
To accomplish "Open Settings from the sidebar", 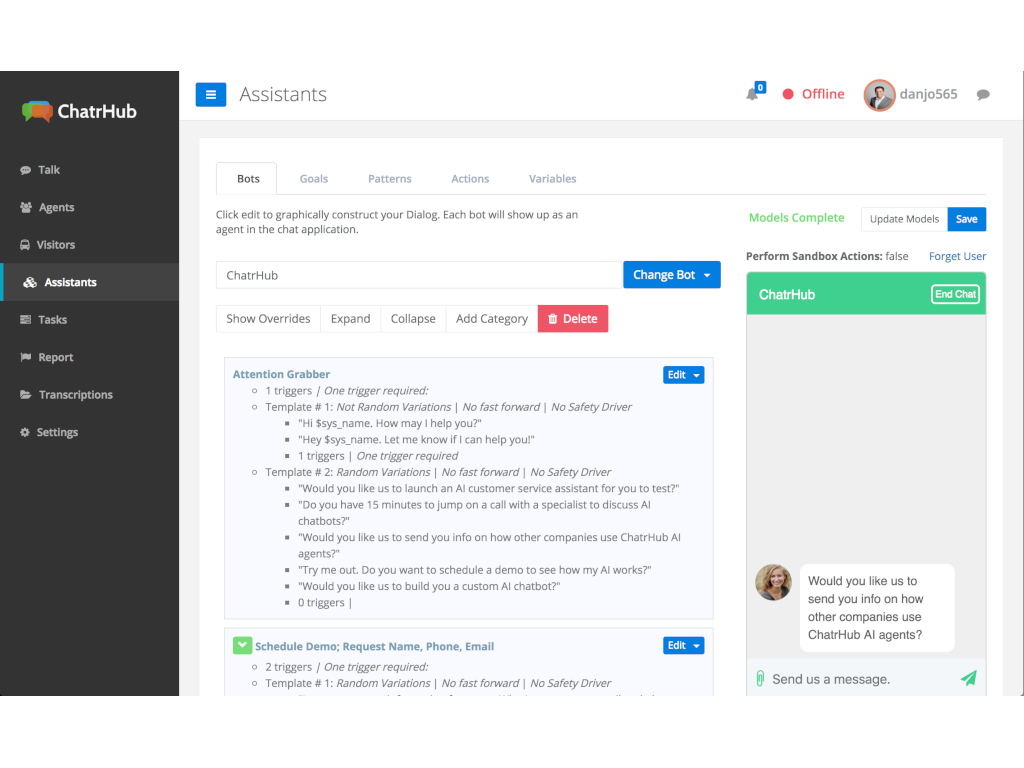I will 57,432.
